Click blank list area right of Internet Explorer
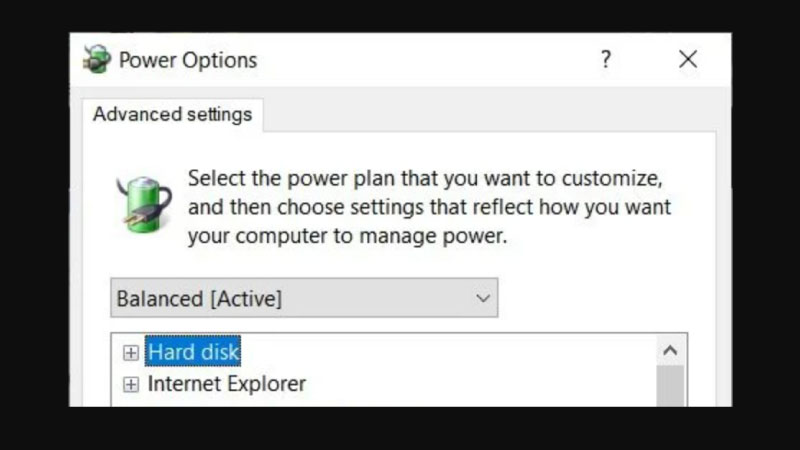Screen dimensions: 800x450 click(x=480, y=384)
